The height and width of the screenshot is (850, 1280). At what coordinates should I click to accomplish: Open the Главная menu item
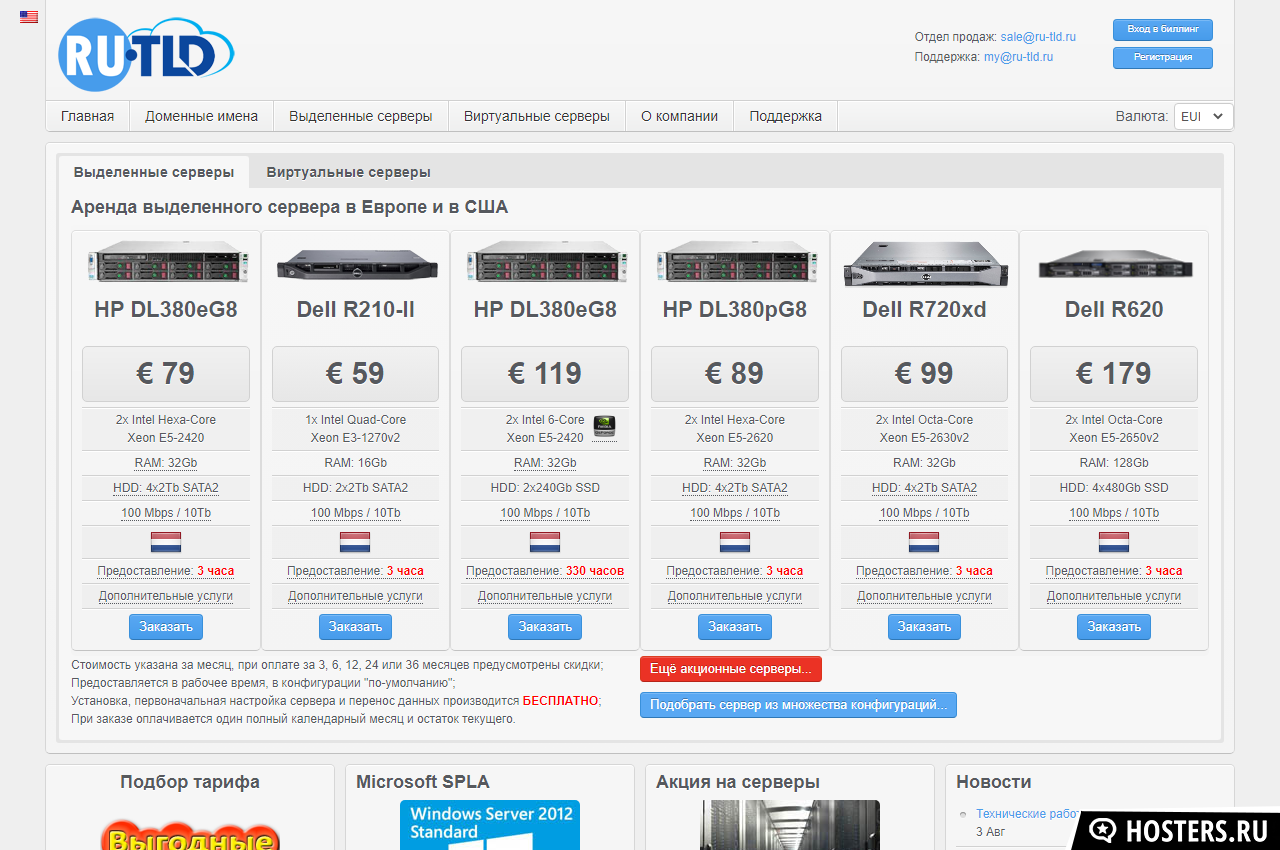(87, 116)
